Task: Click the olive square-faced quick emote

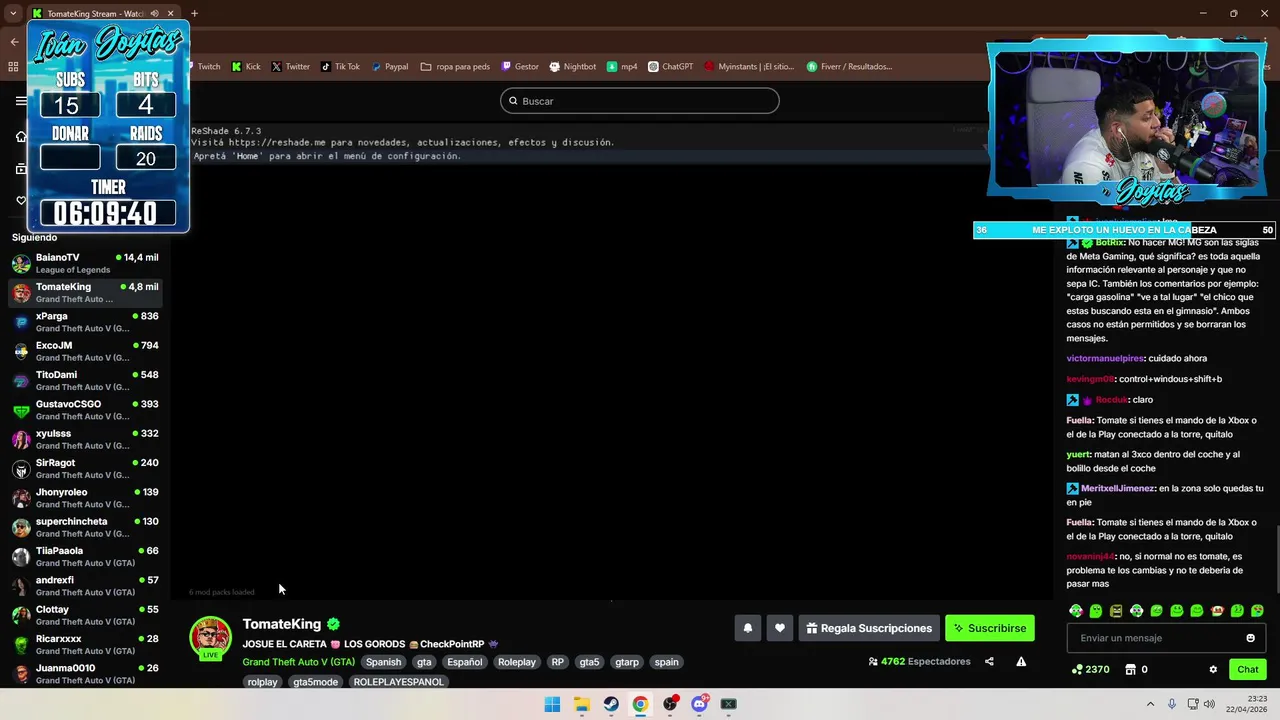Action: coord(1116,611)
